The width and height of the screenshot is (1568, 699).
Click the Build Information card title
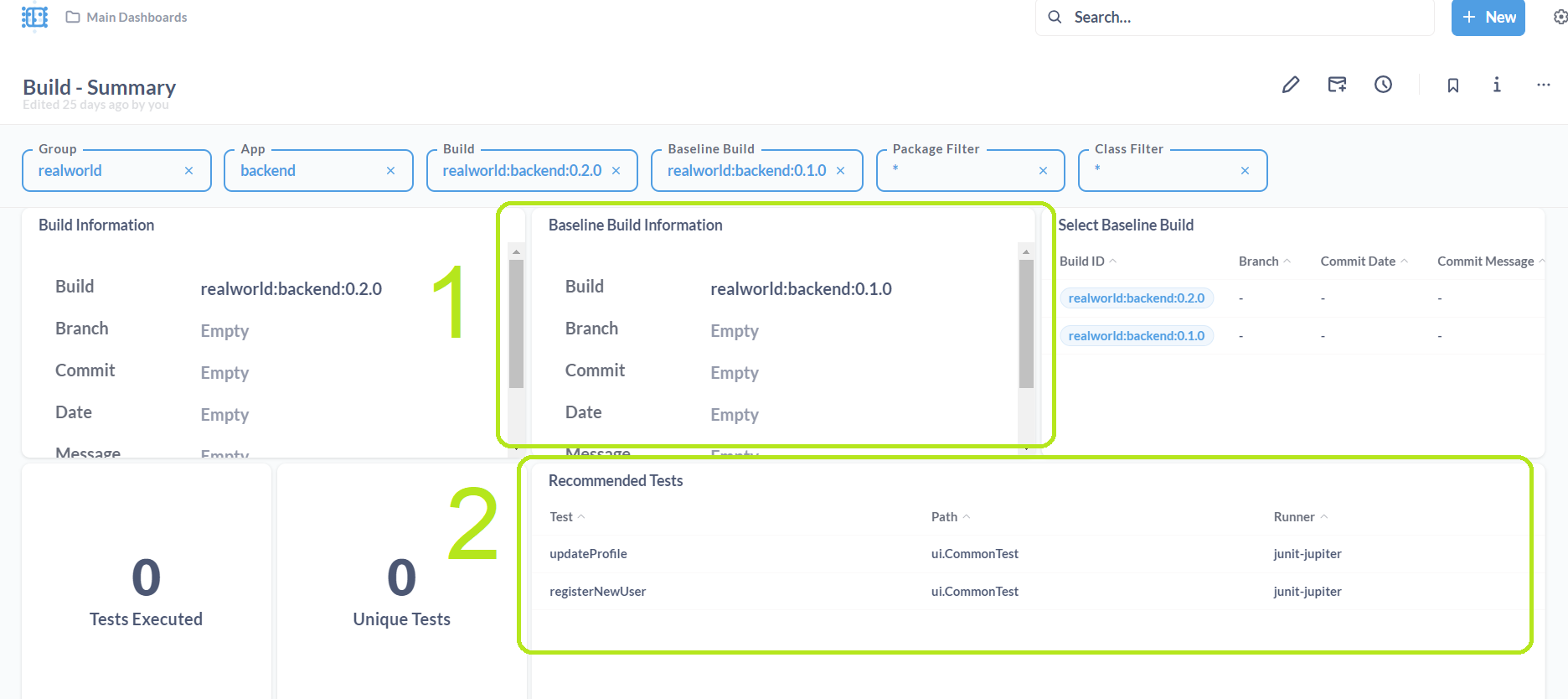click(96, 225)
